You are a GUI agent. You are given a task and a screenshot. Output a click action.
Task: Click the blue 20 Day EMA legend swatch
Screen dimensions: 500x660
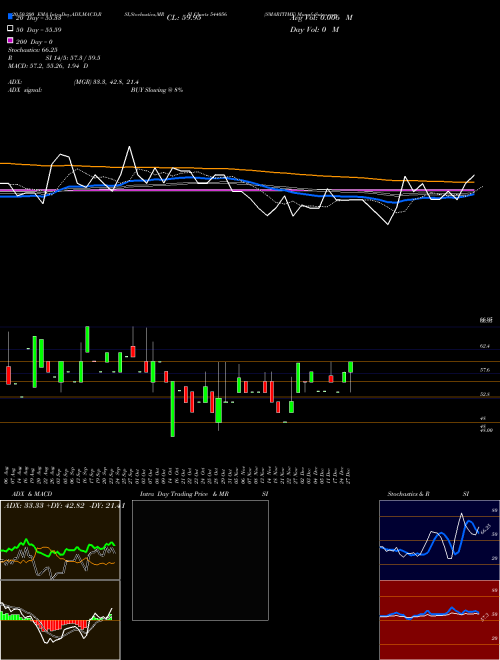[x=10, y=17]
